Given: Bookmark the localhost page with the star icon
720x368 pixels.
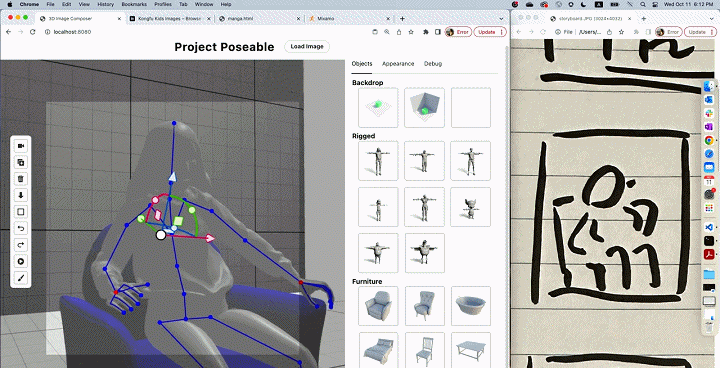Looking at the screenshot, I should tap(411, 32).
